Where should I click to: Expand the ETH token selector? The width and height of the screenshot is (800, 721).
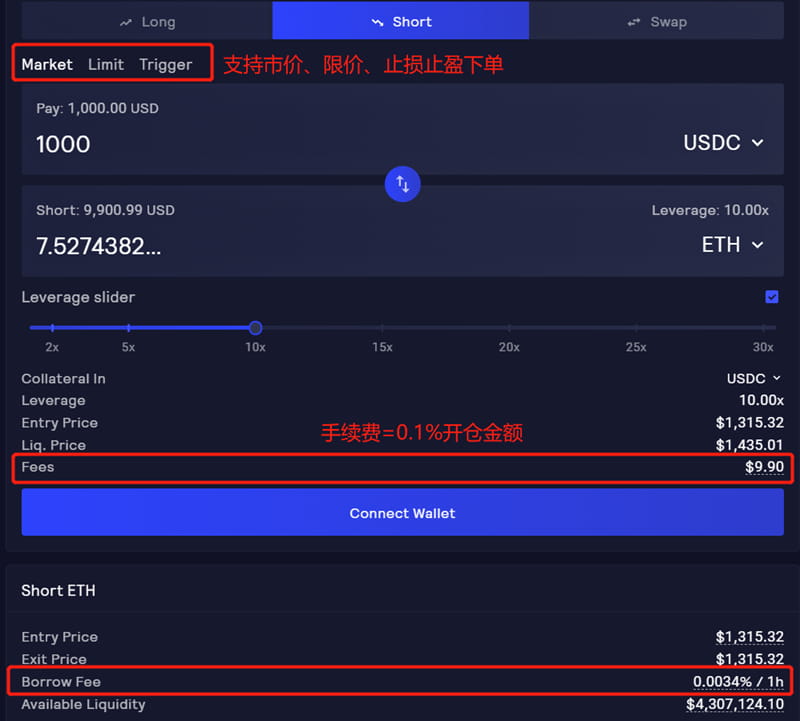click(x=733, y=245)
